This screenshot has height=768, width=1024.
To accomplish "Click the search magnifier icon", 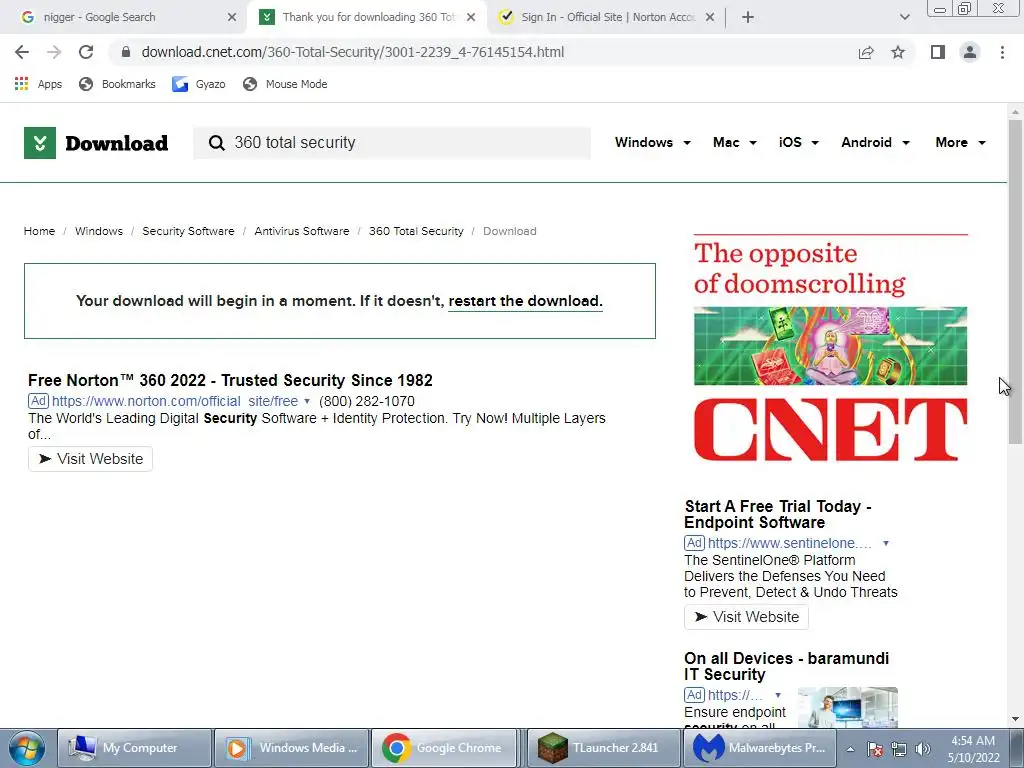I will click(x=216, y=143).
